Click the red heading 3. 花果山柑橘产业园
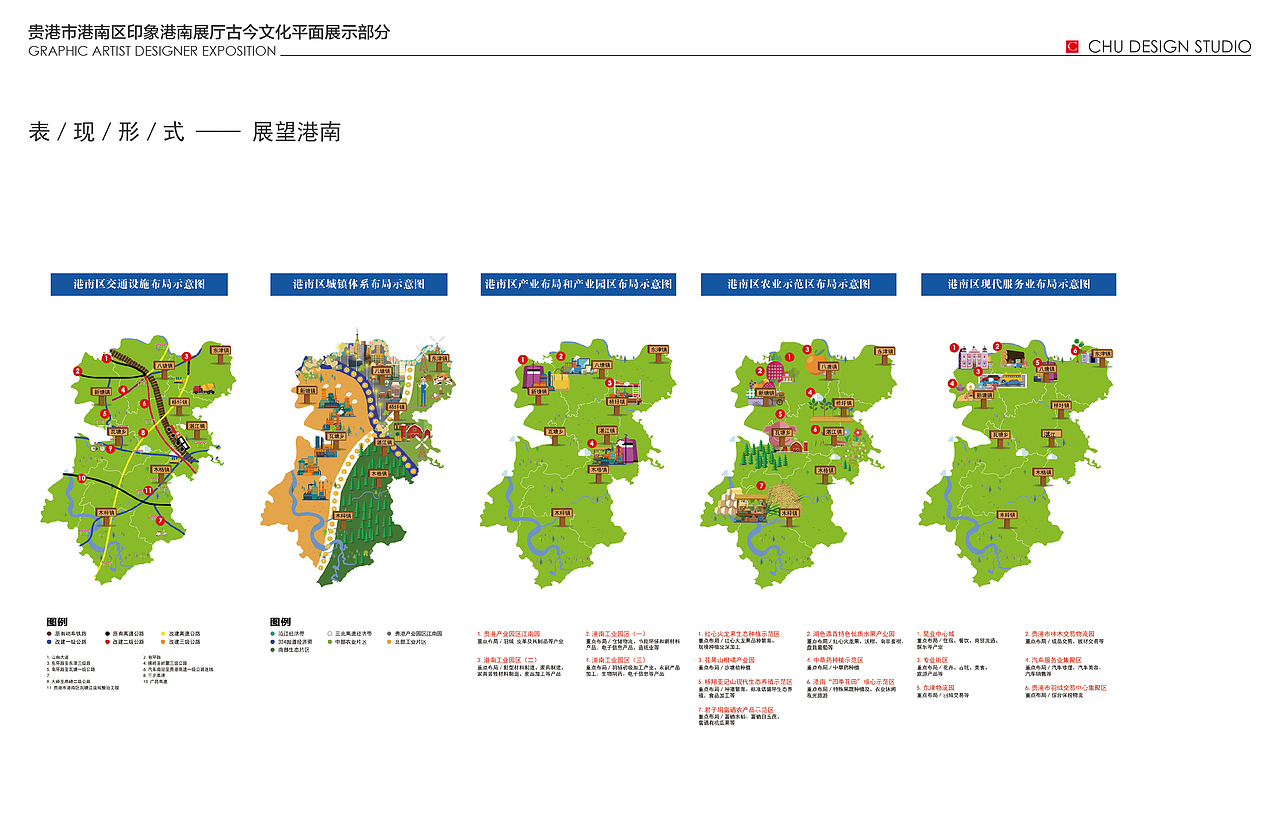Viewport: 1280px width, 839px height. [x=727, y=660]
